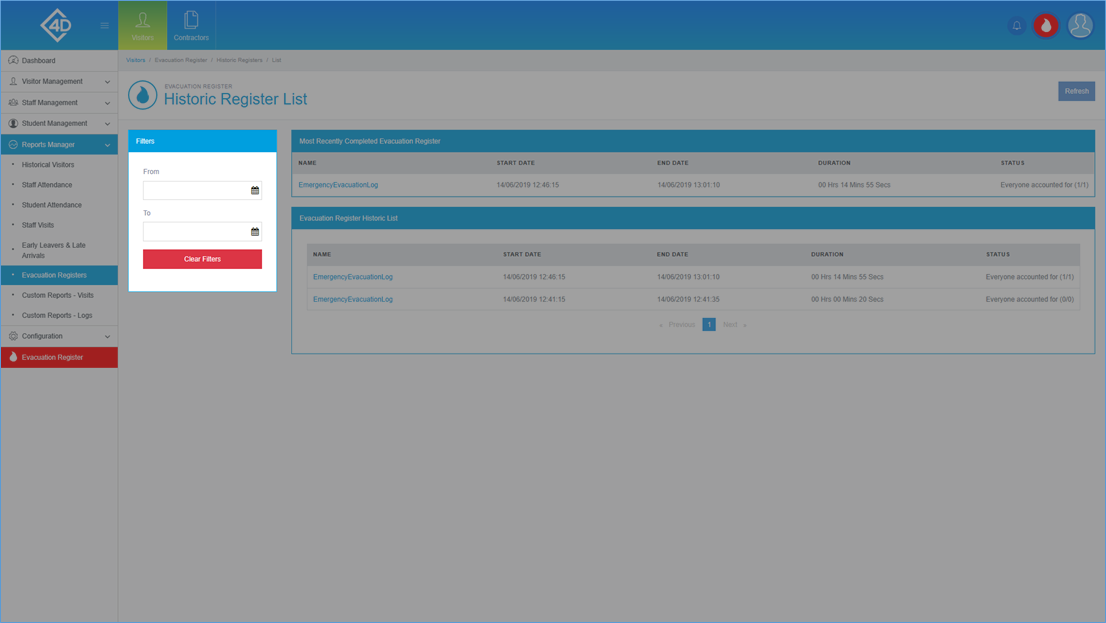The height and width of the screenshot is (623, 1106).
Task: Sort historic list by Duration header
Action: coord(827,254)
